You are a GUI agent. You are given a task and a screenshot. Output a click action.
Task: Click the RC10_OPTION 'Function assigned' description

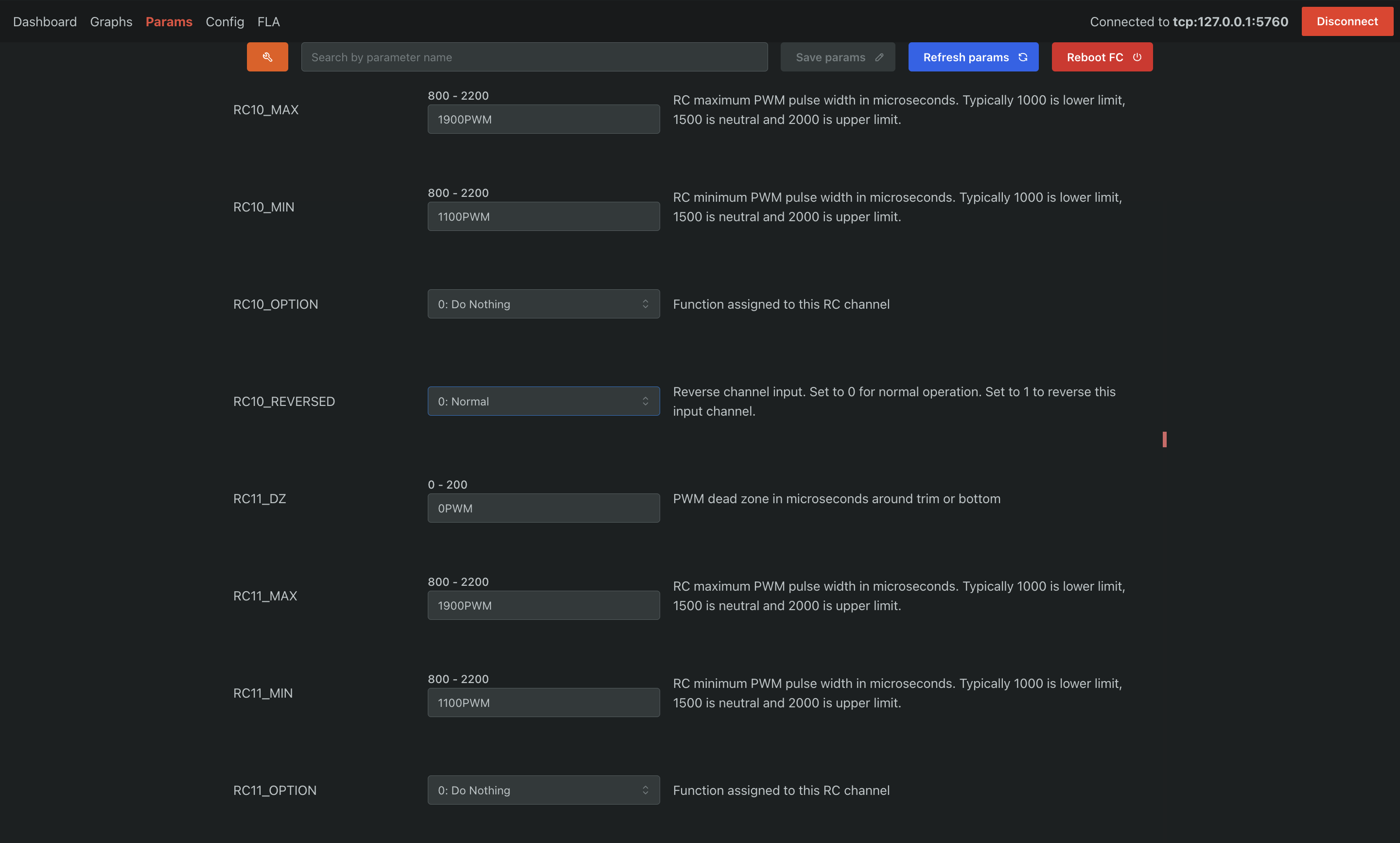pos(781,304)
